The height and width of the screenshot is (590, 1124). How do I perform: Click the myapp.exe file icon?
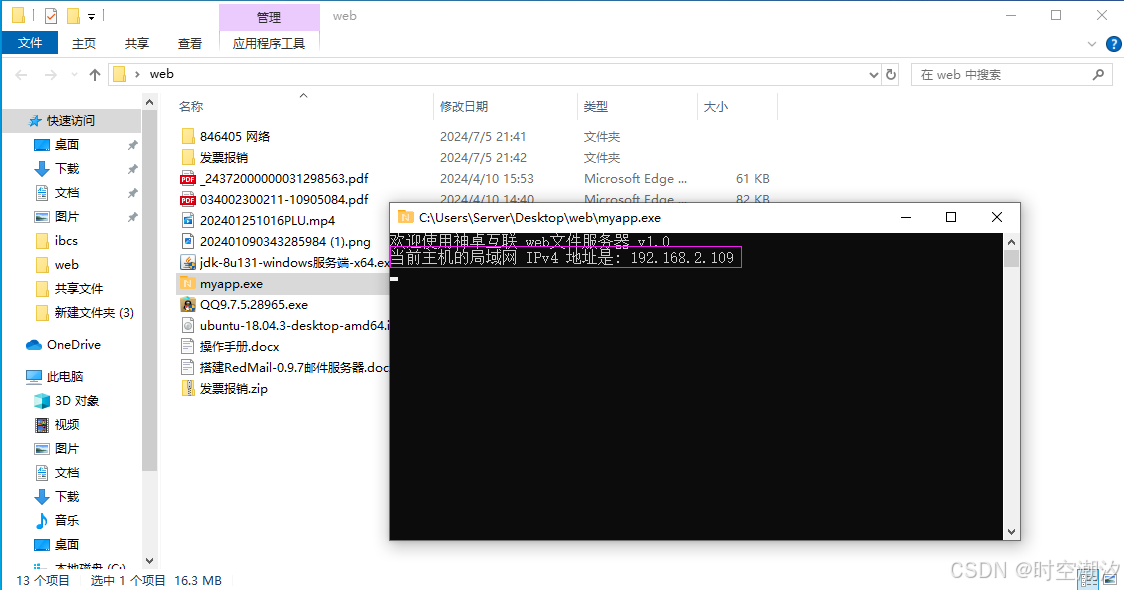188,284
